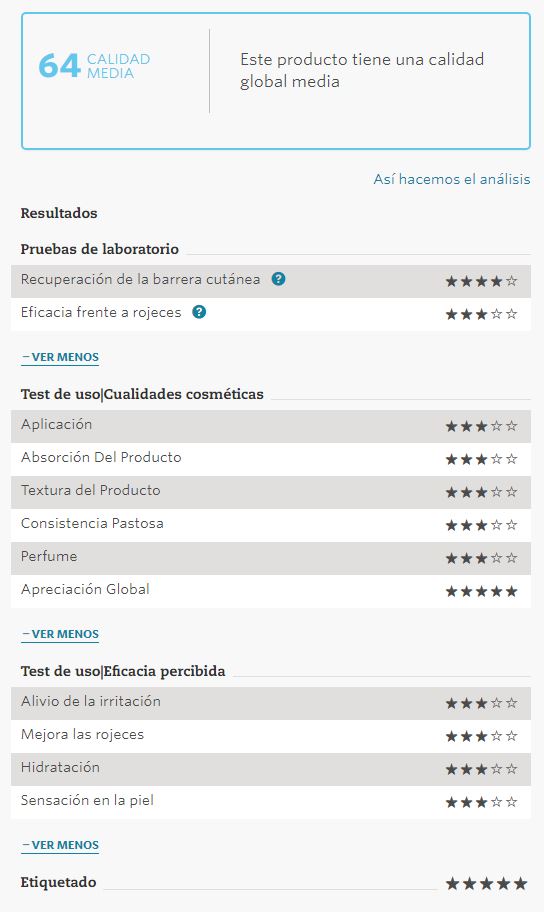Click the star rating for Apreciación Global

coord(481,592)
